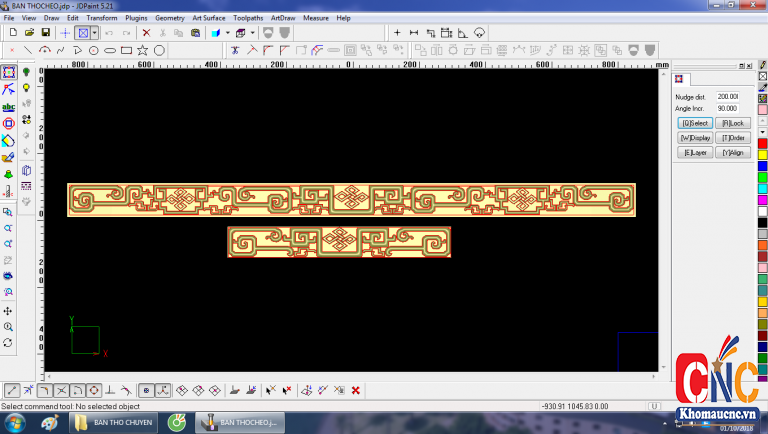Expand the view mode dropdown arrow
Screen dimensions: 768x434
click(x=94, y=33)
